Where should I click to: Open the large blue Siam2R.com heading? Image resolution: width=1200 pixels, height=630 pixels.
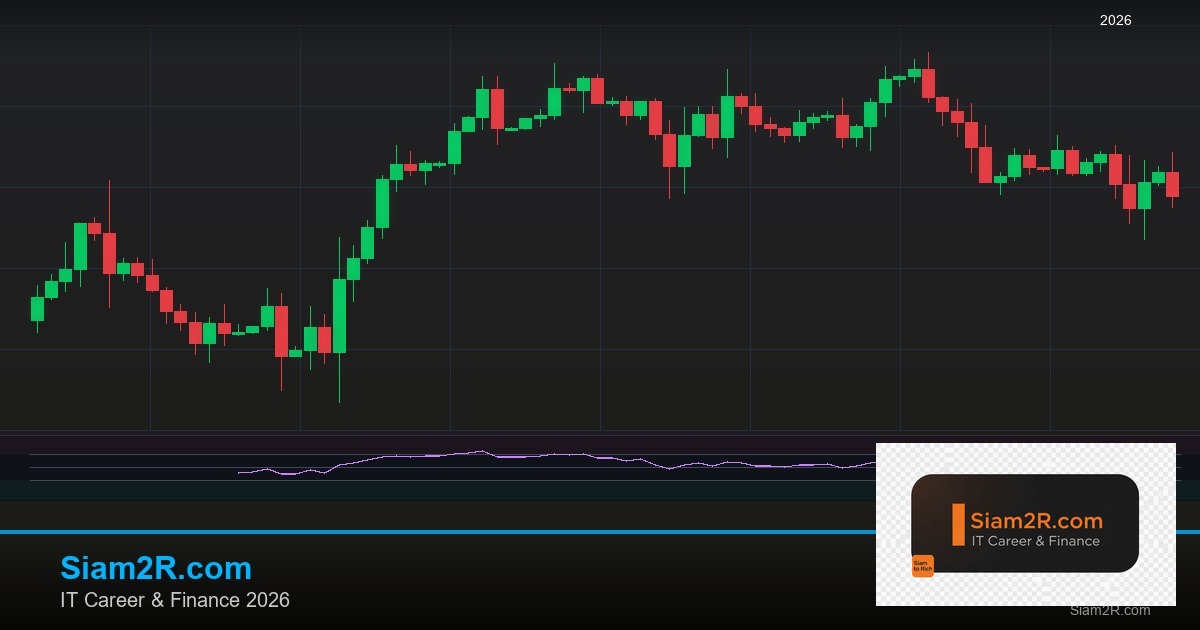156,568
